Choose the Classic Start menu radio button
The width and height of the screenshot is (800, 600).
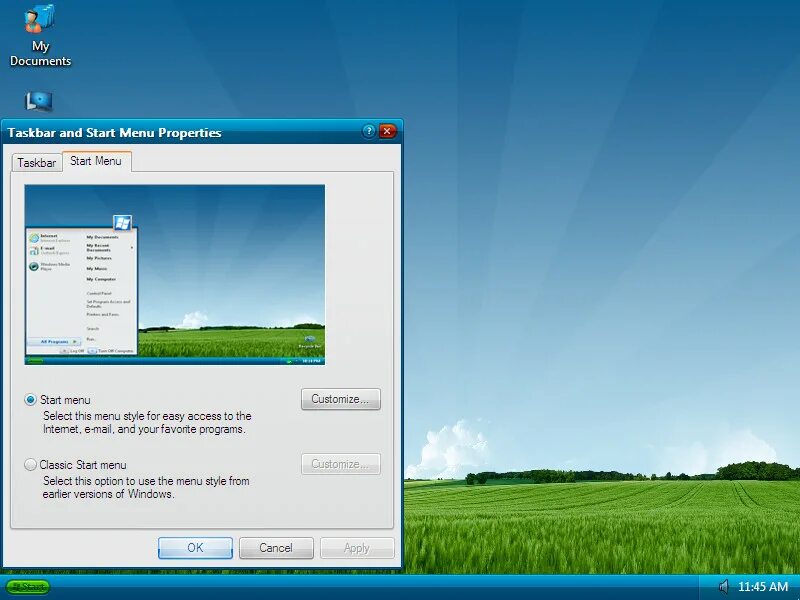pos(31,465)
